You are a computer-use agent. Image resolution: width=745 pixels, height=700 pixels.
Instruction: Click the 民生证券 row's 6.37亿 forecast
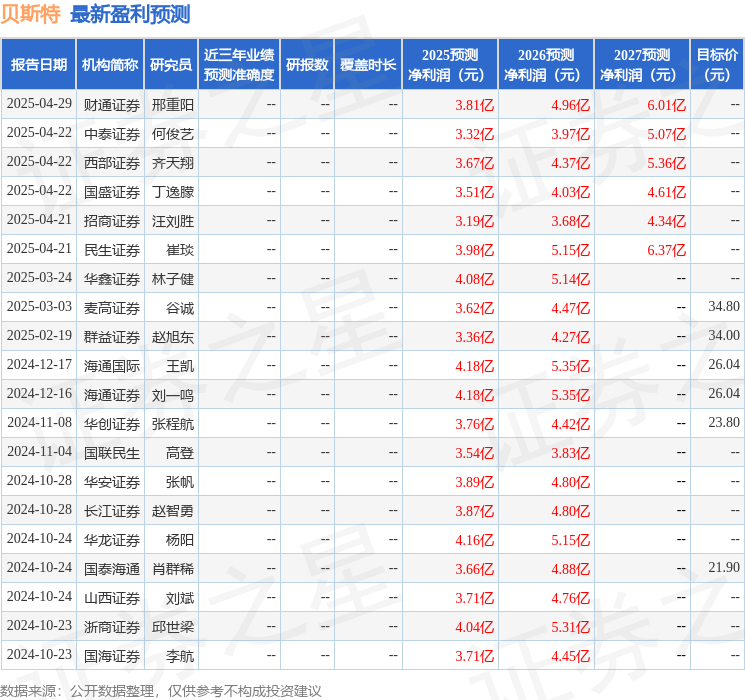click(x=666, y=250)
